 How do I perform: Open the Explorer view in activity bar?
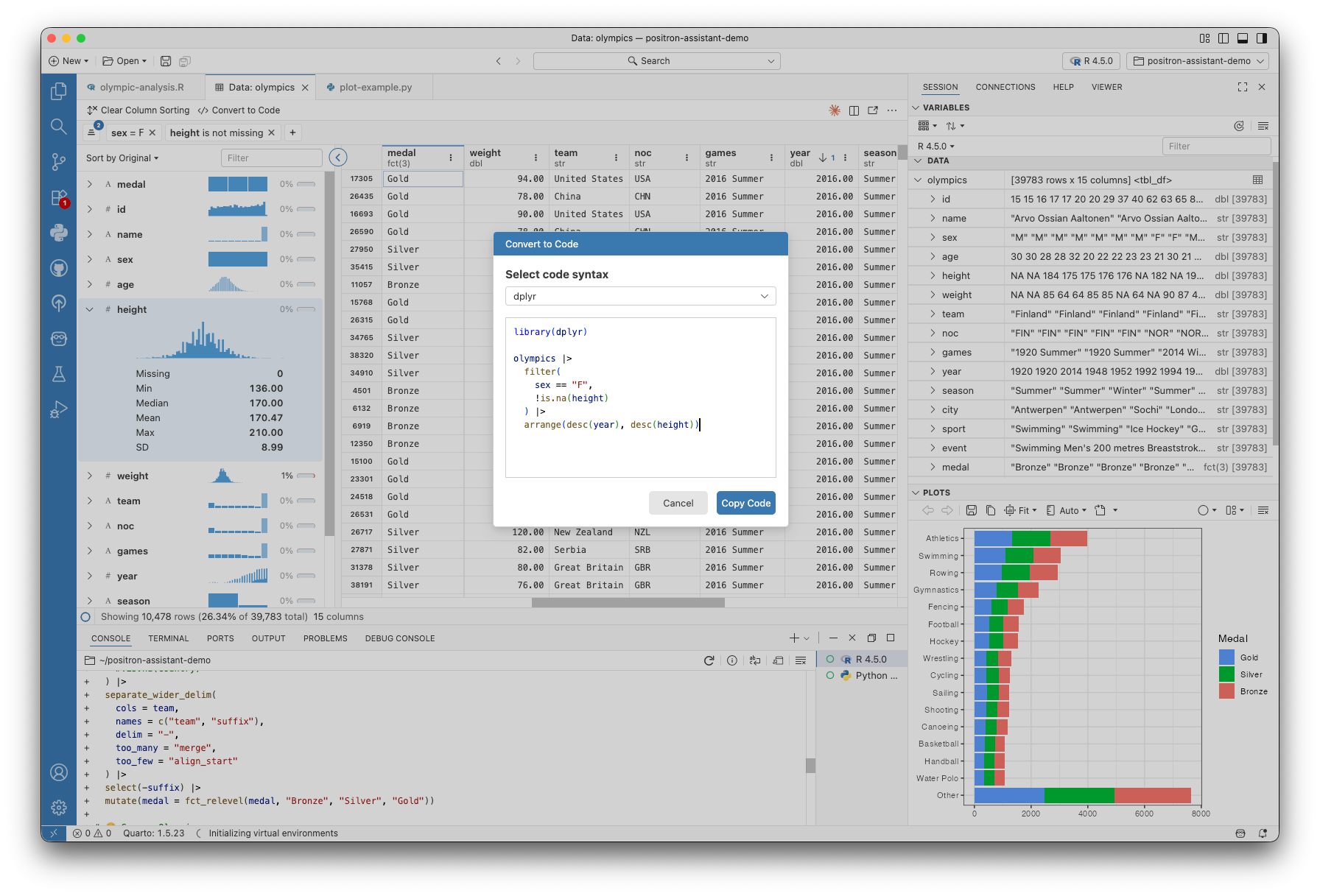tap(59, 91)
